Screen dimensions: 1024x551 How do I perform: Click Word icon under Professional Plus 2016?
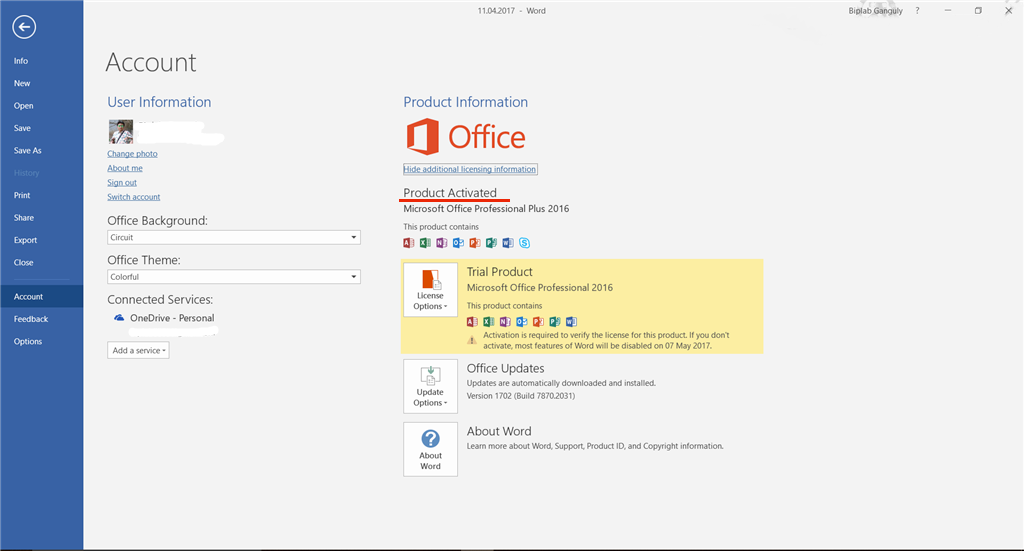[507, 243]
